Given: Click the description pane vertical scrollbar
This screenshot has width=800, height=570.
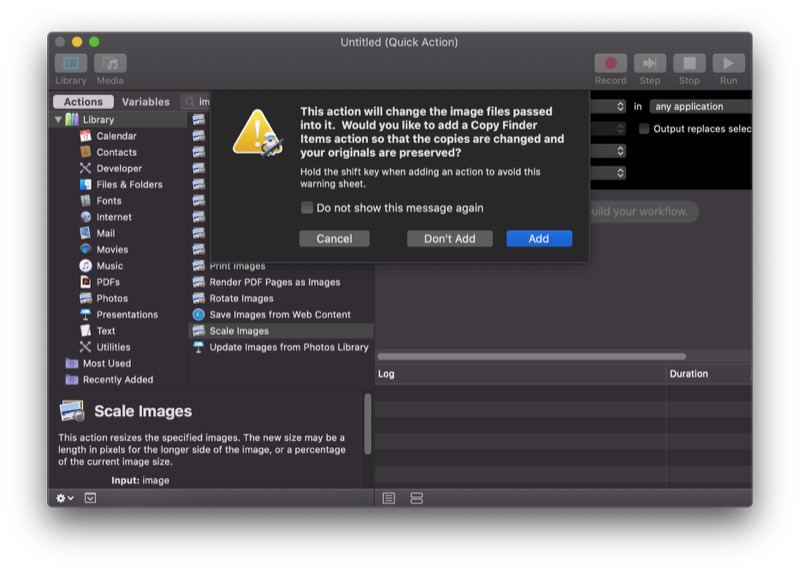Looking at the screenshot, I should [x=367, y=424].
